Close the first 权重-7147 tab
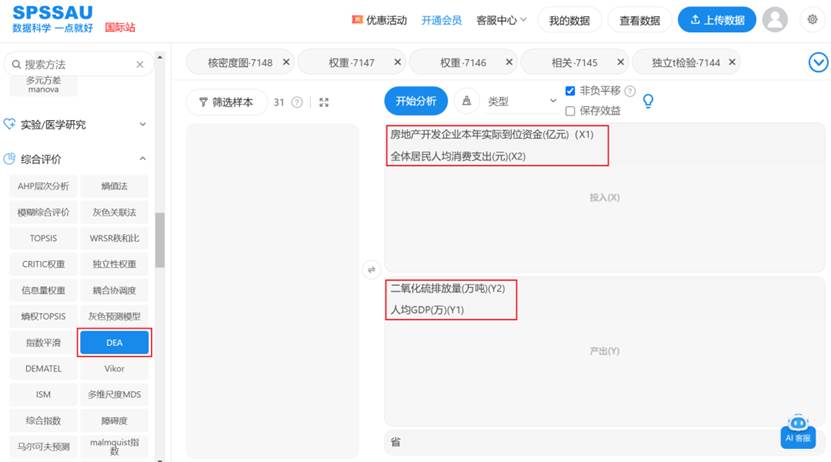Viewport: 831px width, 462px height. pyautogui.click(x=397, y=62)
